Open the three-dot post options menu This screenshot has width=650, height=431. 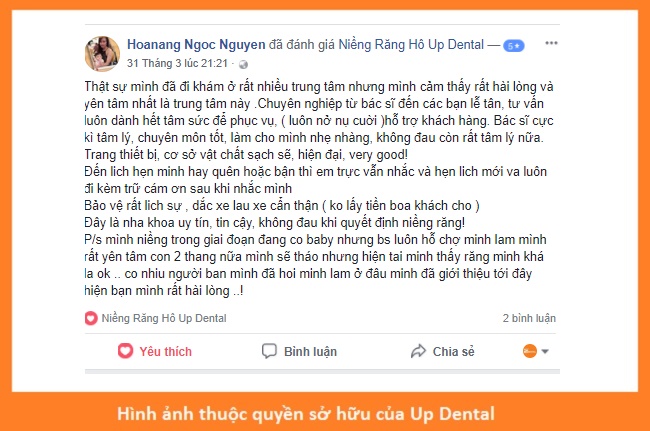point(551,43)
